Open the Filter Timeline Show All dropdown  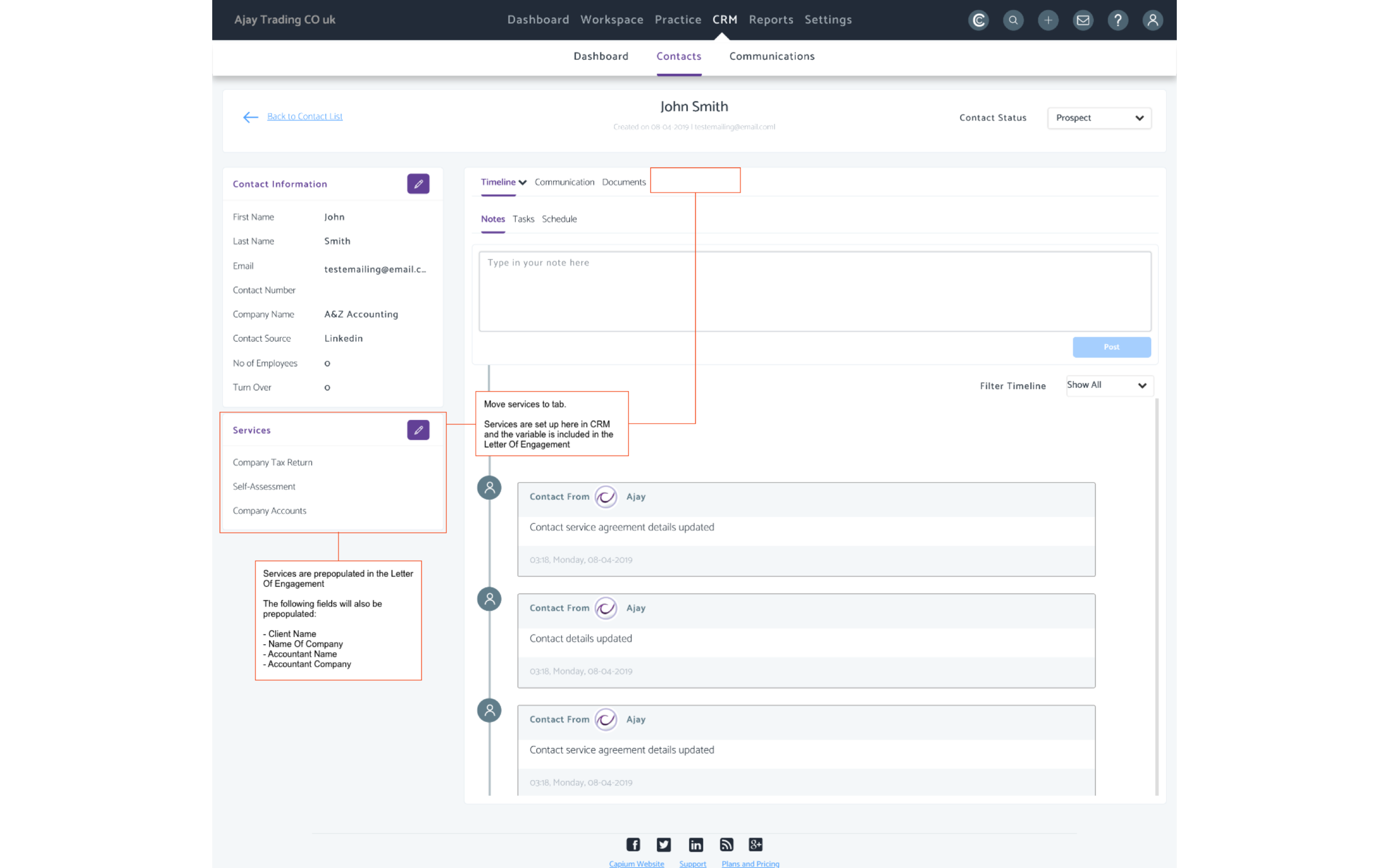coord(1109,385)
